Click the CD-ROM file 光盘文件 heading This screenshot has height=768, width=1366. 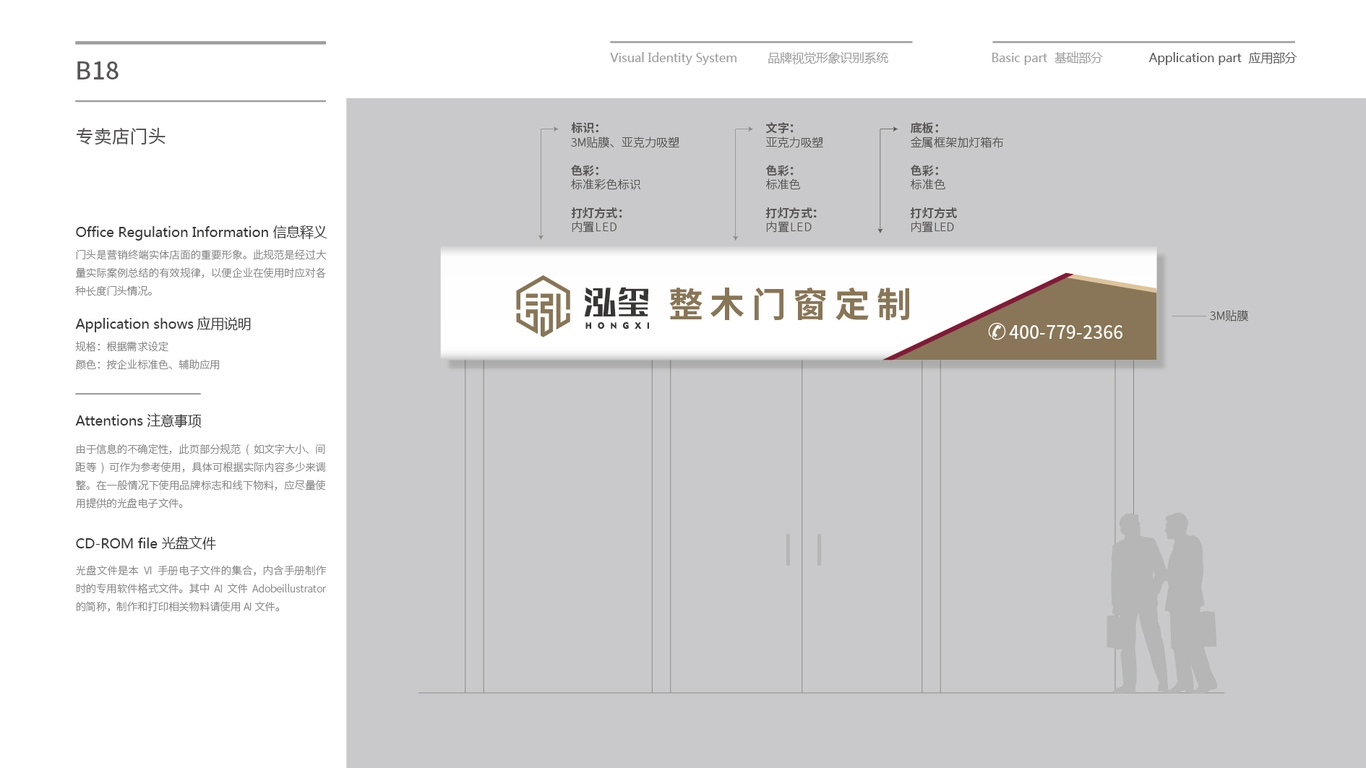click(x=145, y=544)
